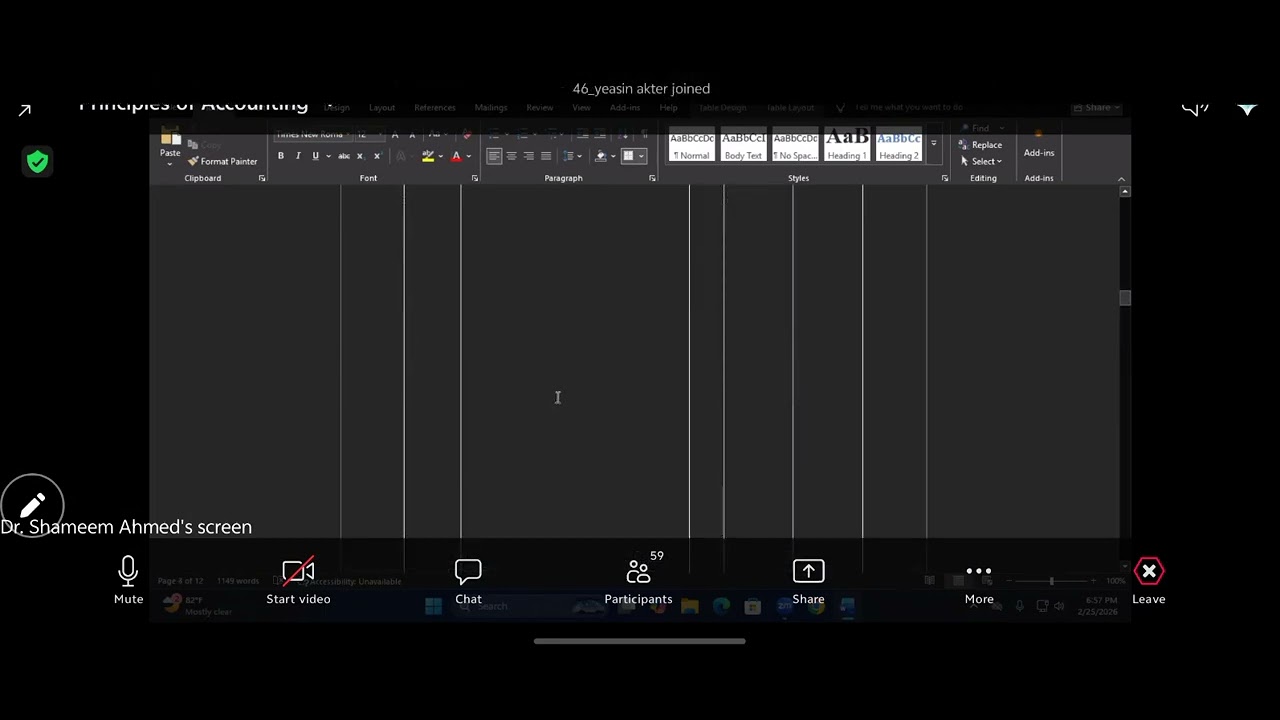Center align the paragraph

pyautogui.click(x=511, y=156)
